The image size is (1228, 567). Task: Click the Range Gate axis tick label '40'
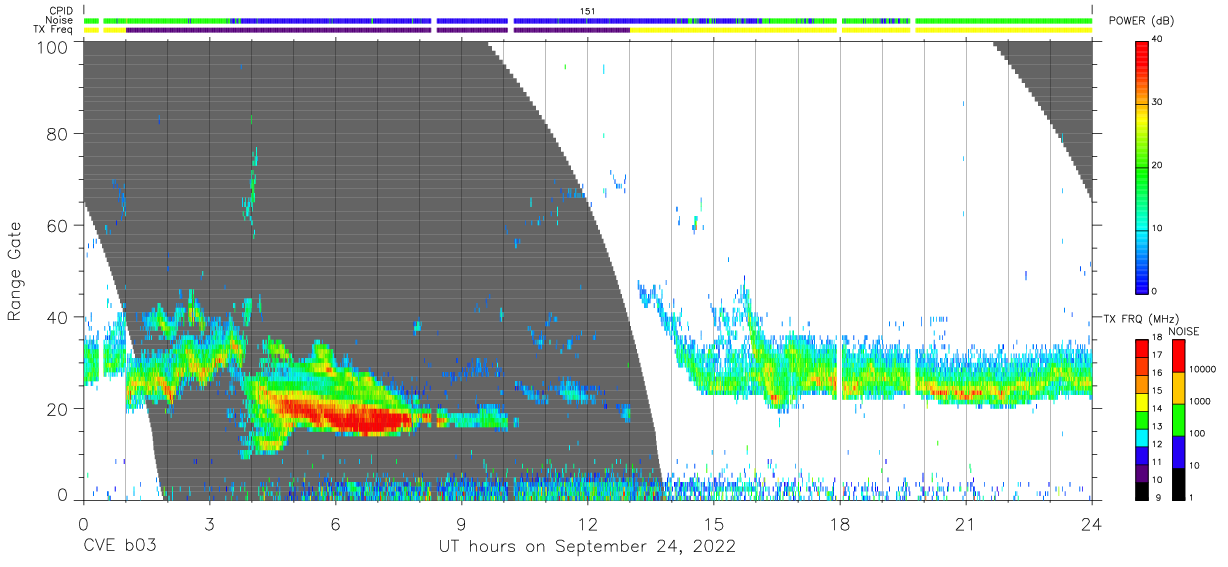(59, 317)
